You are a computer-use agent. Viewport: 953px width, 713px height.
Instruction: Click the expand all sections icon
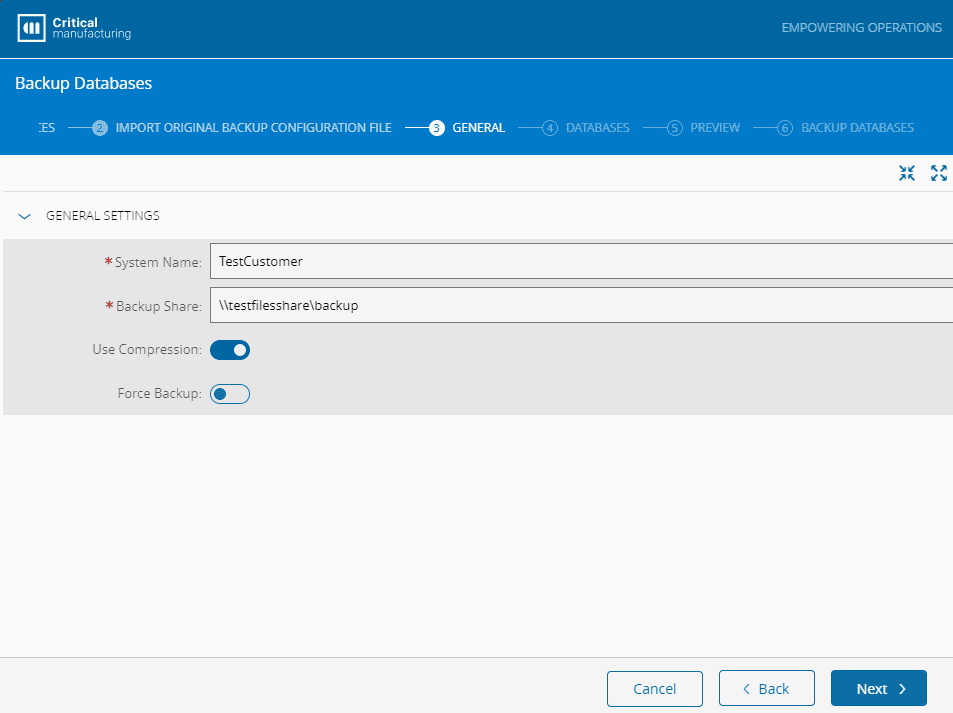point(938,173)
